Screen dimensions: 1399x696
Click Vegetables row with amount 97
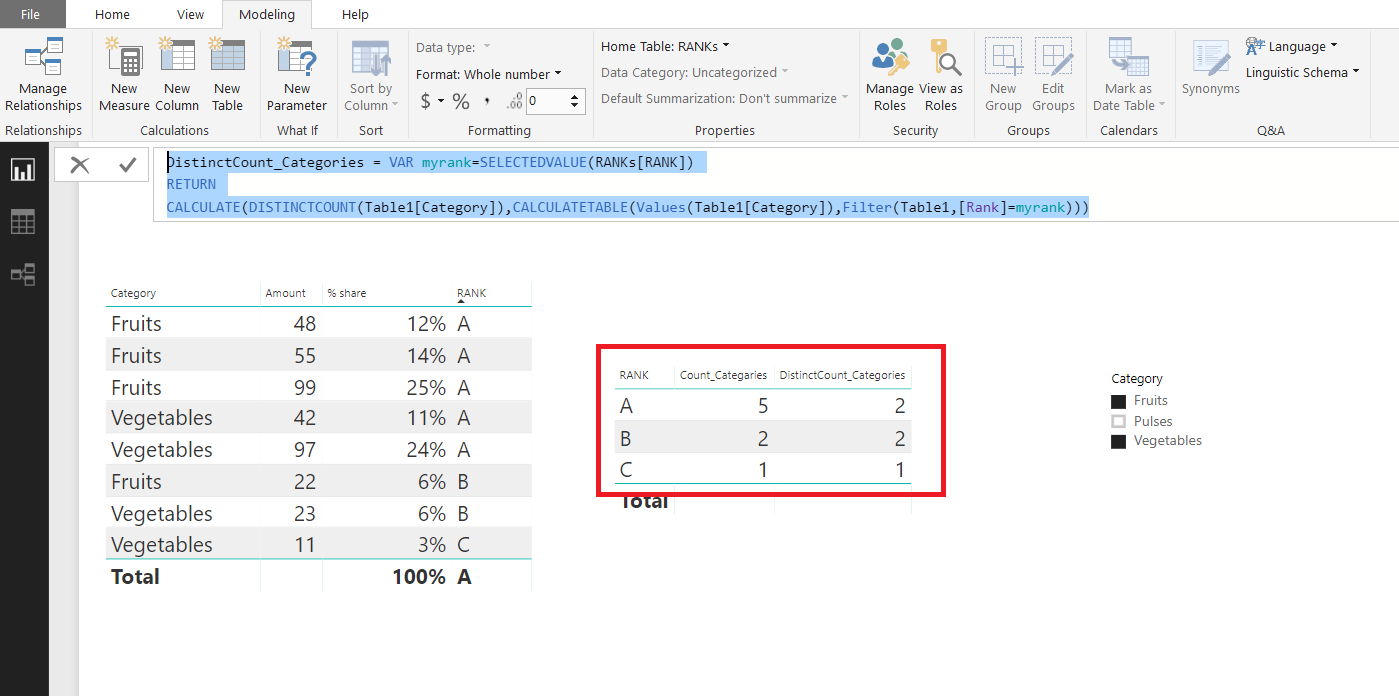coord(319,449)
